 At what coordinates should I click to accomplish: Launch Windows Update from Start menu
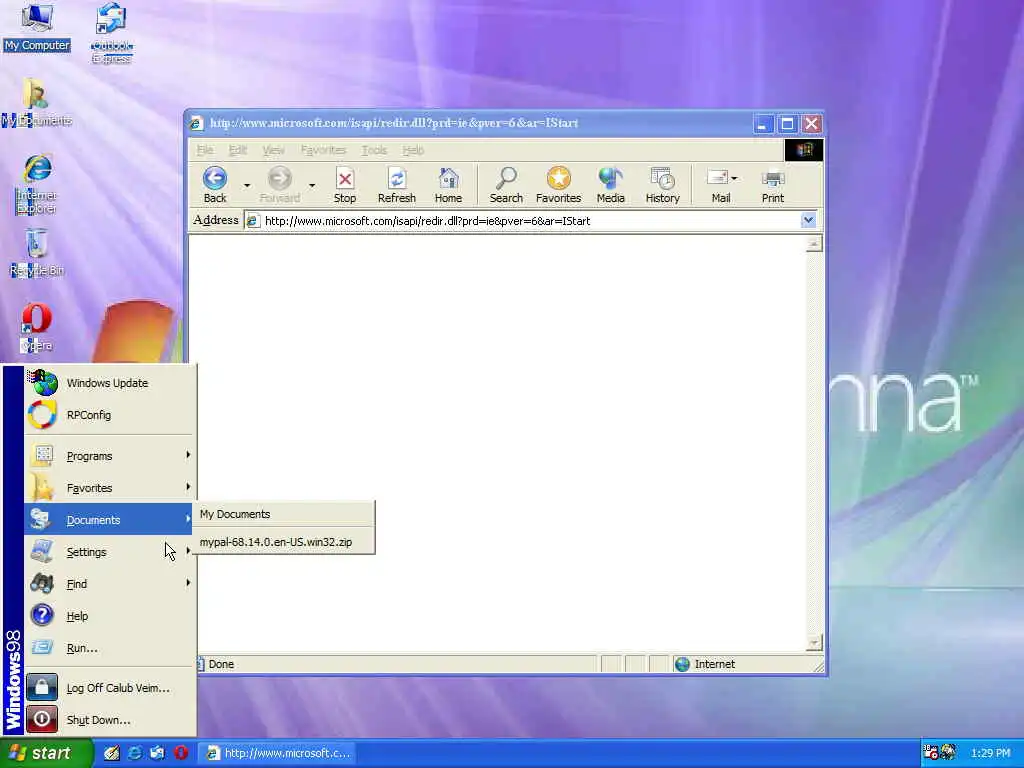(110, 383)
